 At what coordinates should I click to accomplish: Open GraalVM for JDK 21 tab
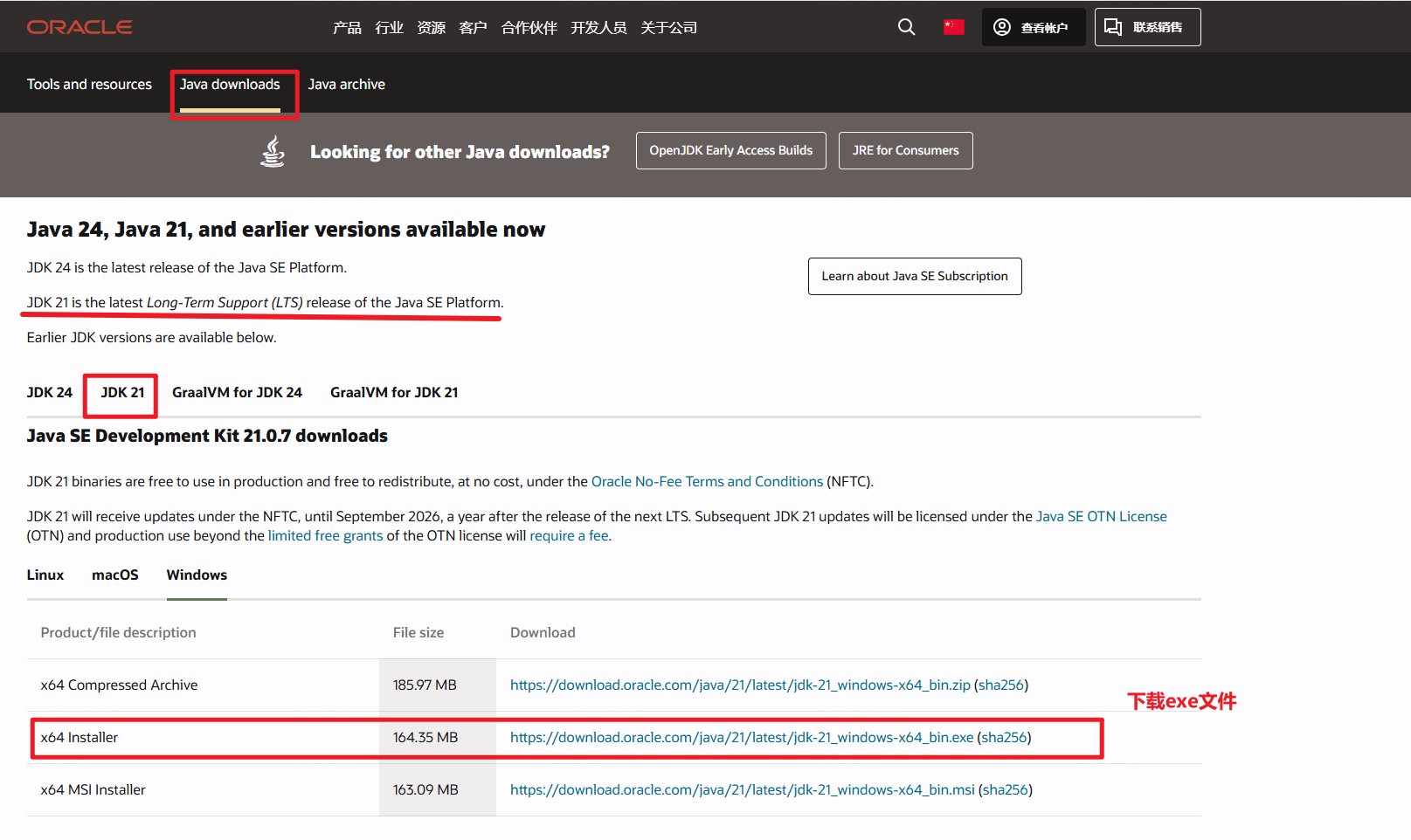pos(394,393)
